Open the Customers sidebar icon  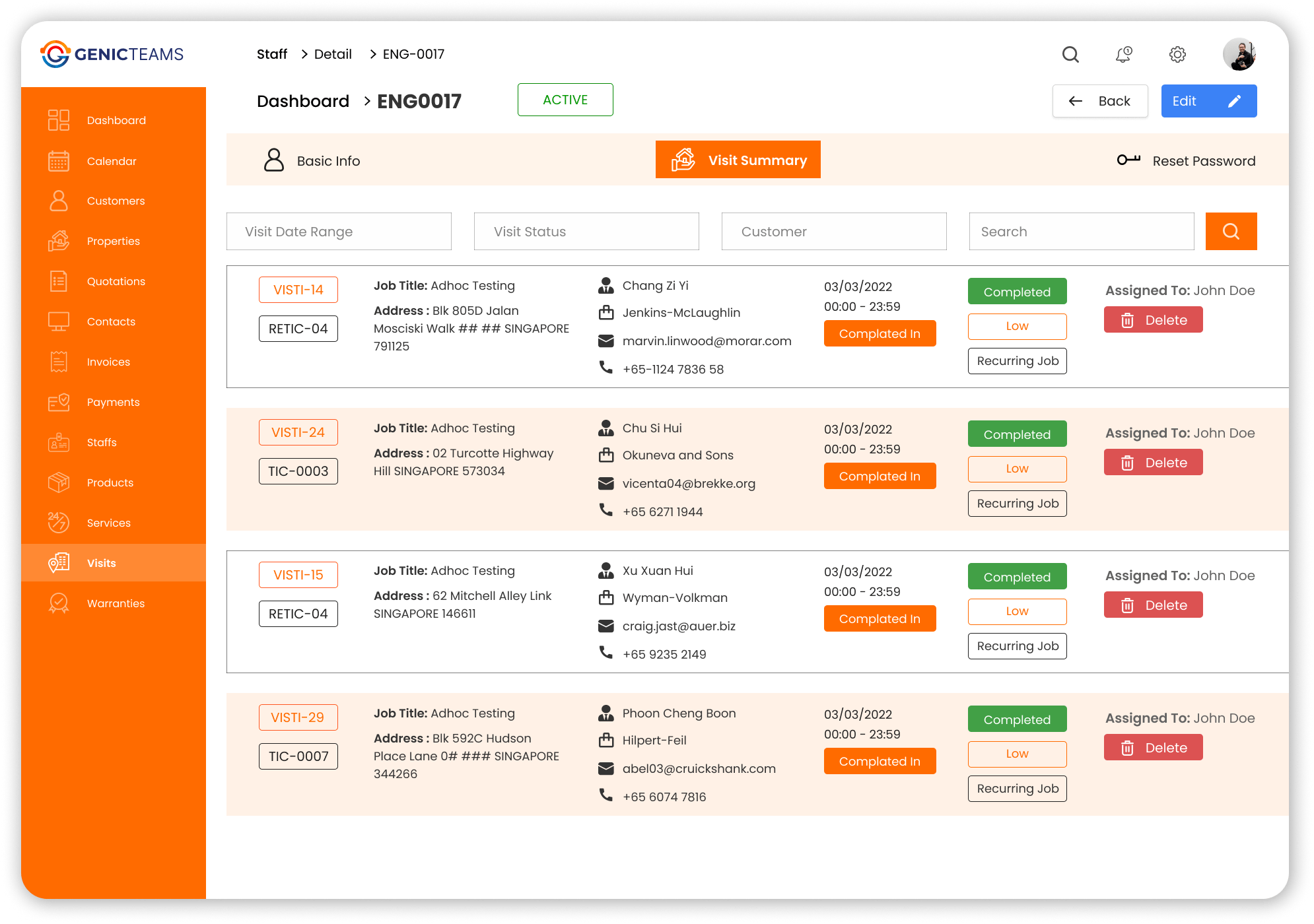point(59,201)
